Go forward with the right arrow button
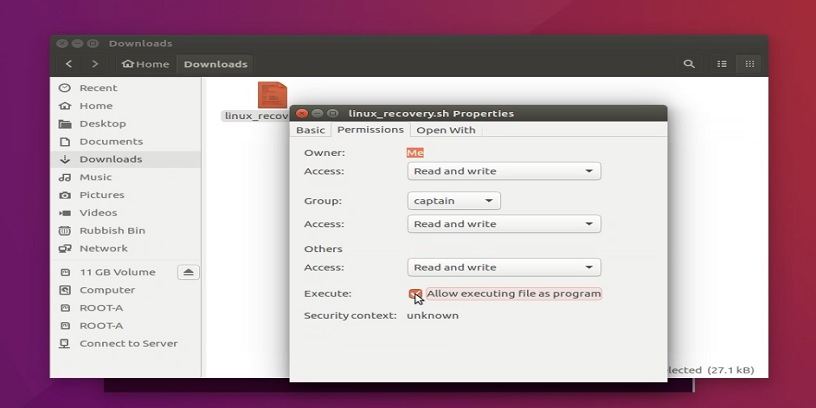816x408 pixels. 95,64
